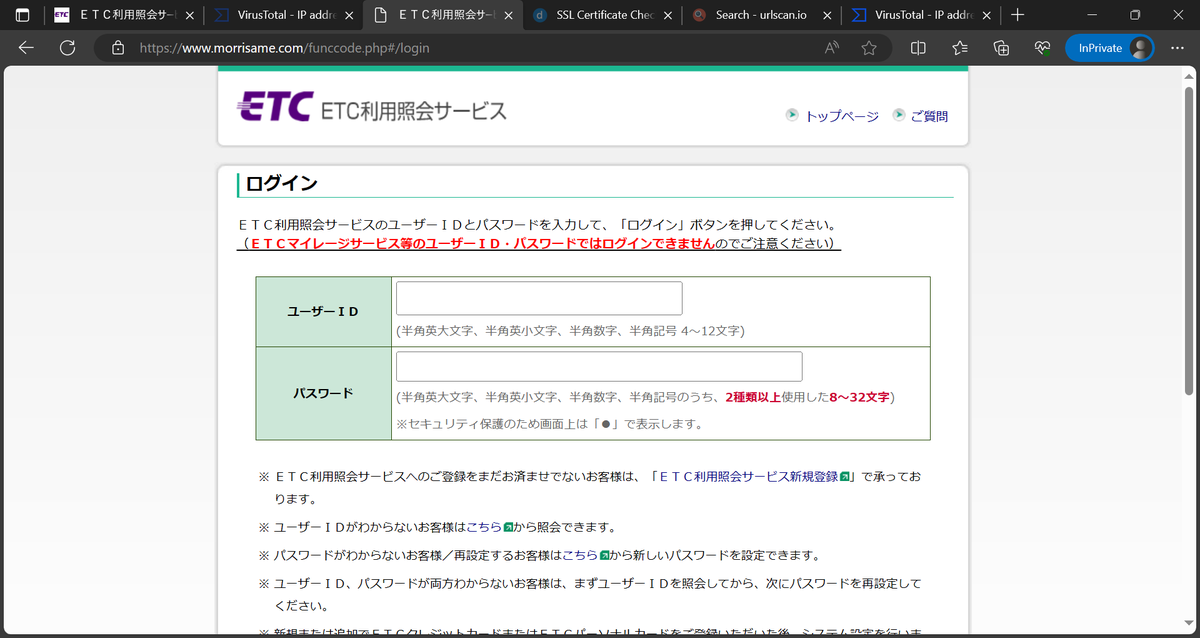Image resolution: width=1200 pixels, height=638 pixels.
Task: Open ETC利用照会サービス新規登録 link
Action: coord(747,477)
